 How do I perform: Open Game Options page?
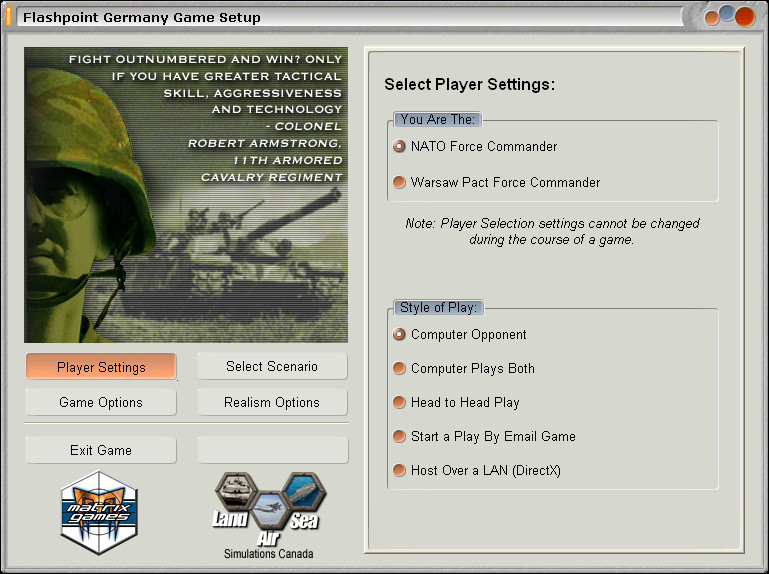click(x=101, y=402)
